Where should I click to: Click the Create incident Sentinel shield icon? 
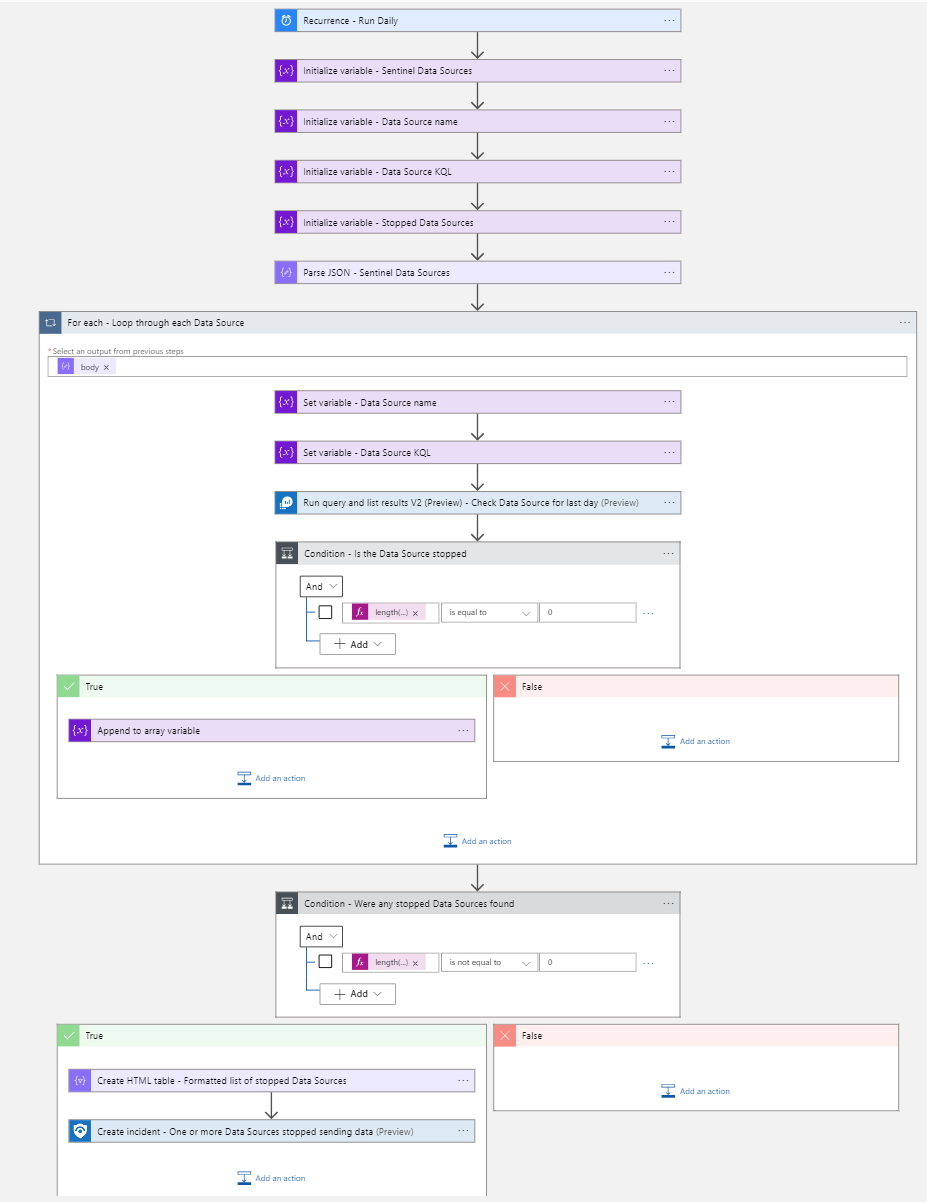pyautogui.click(x=80, y=1131)
